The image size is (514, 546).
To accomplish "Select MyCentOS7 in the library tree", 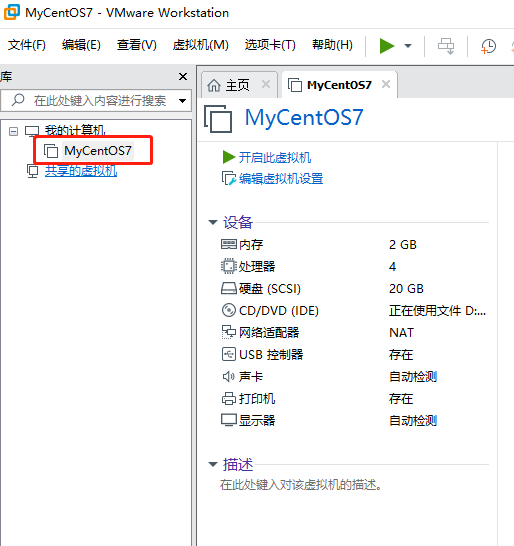I will tap(98, 151).
